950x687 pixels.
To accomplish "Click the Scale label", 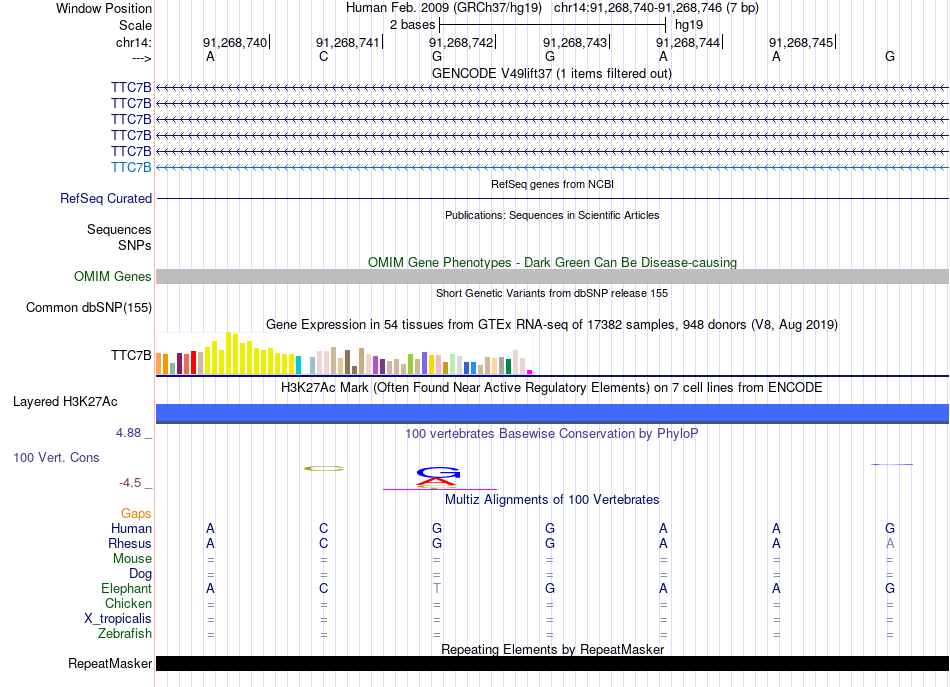I will pos(135,25).
